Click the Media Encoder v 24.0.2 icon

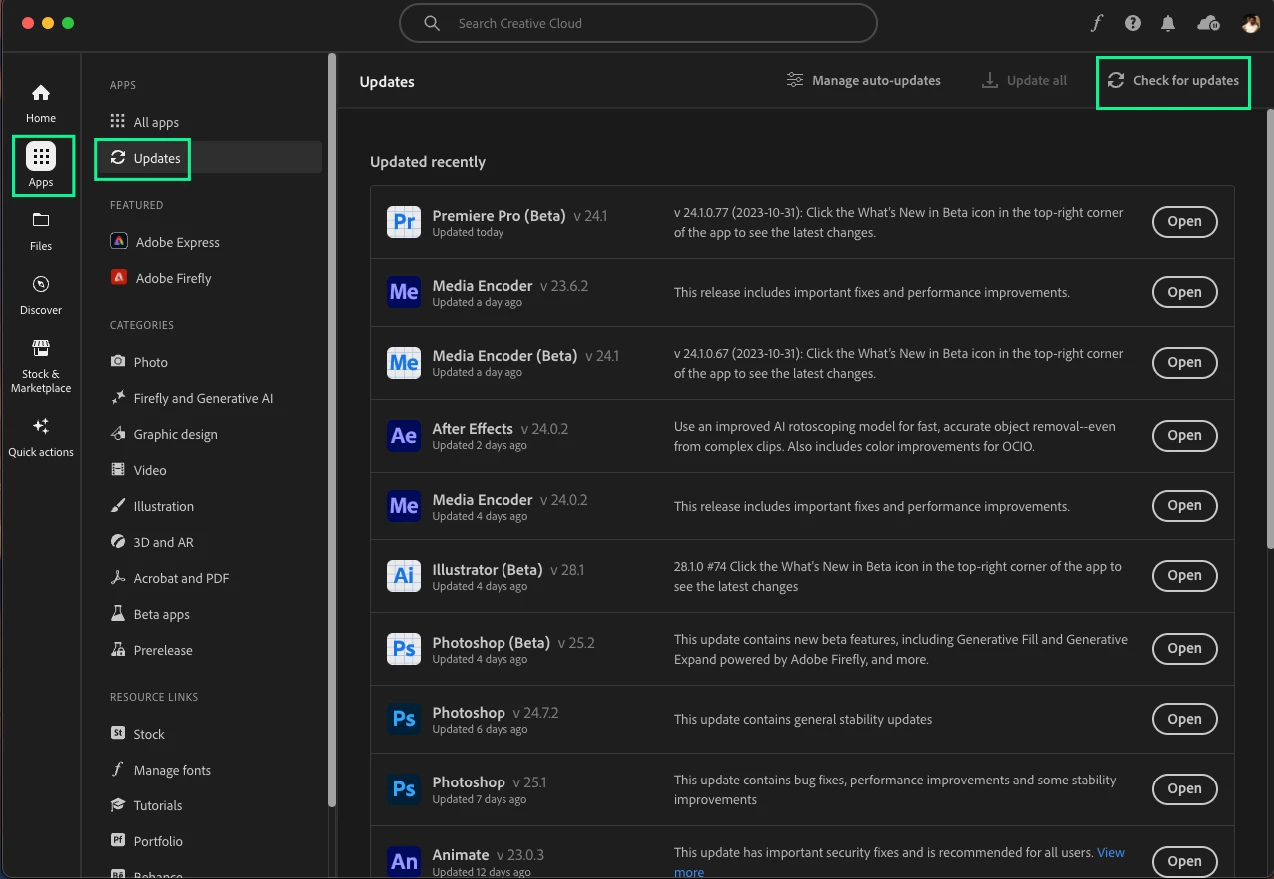(x=404, y=506)
